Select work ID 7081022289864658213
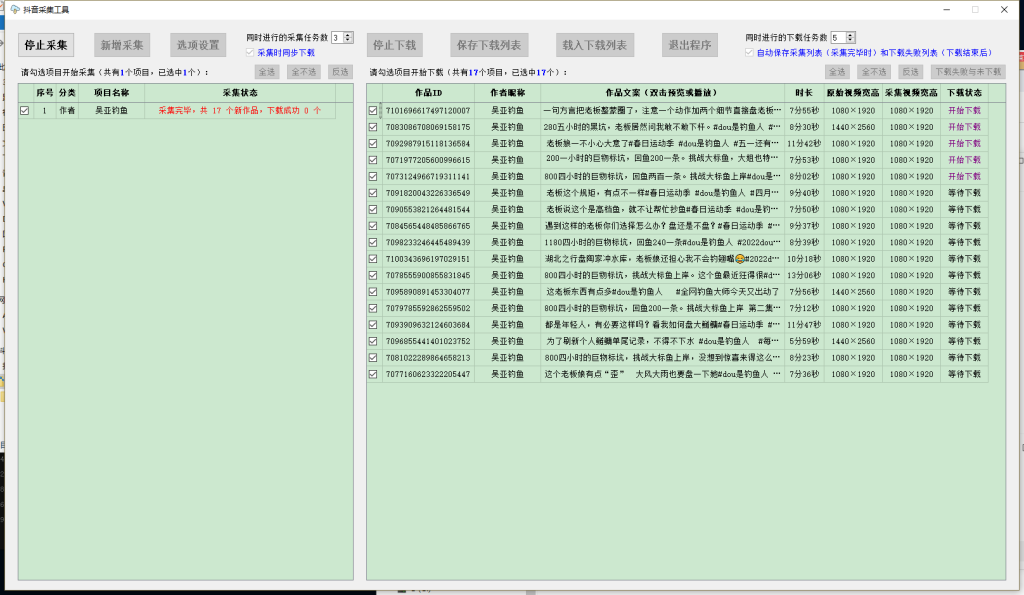 tap(428, 358)
